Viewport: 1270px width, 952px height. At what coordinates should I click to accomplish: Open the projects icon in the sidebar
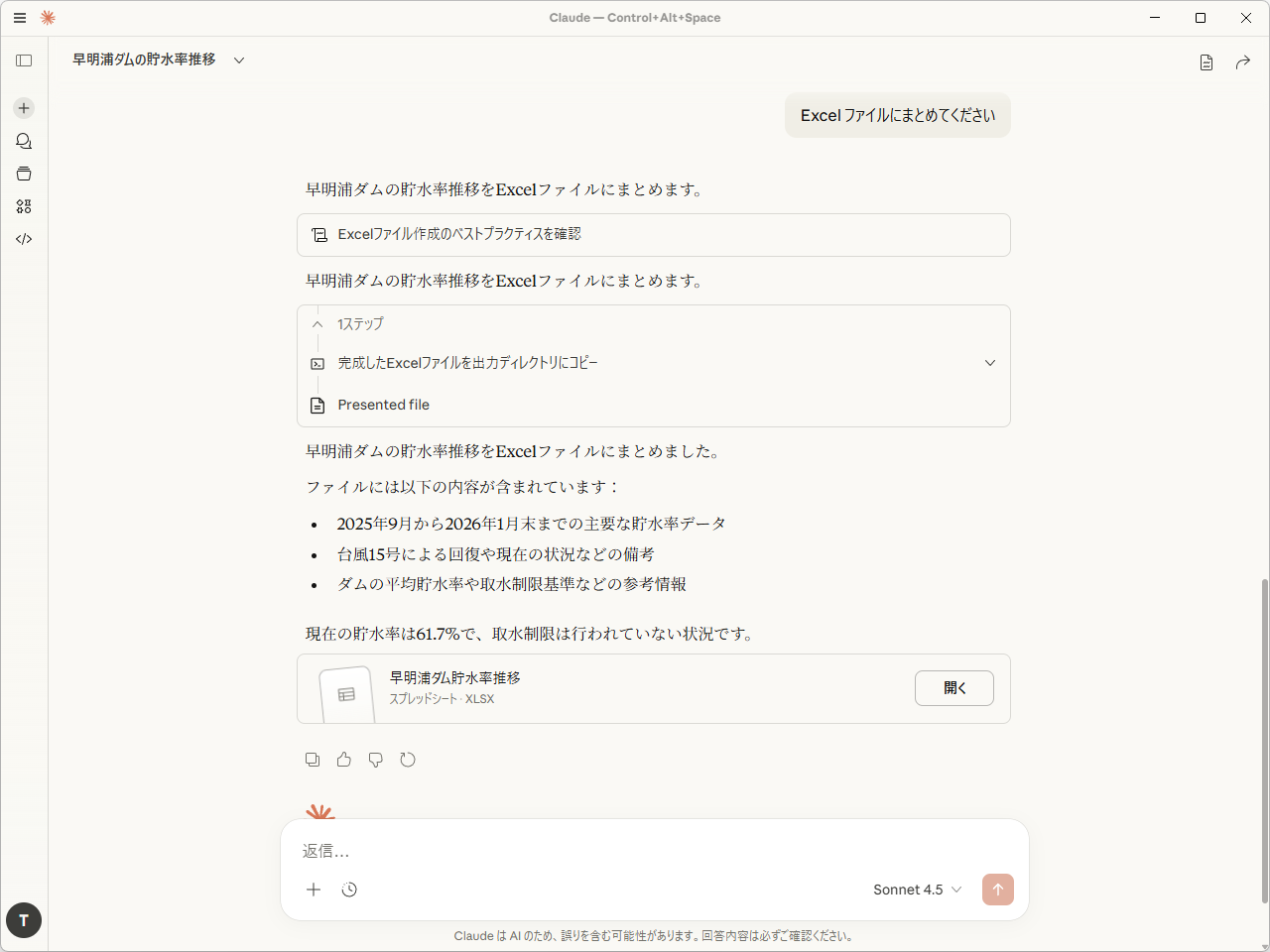(x=23, y=174)
